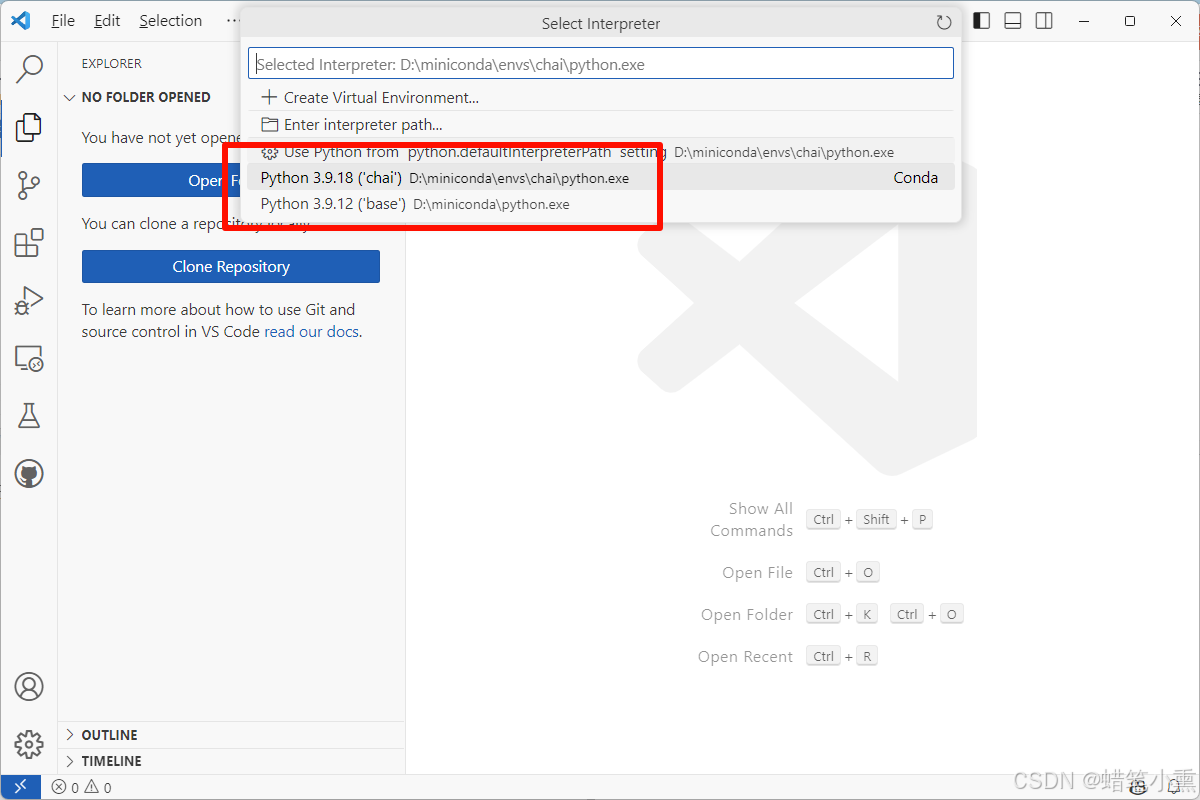Screen dimensions: 1200x800
Task: Open the Accounts menu icon
Action: point(29,687)
